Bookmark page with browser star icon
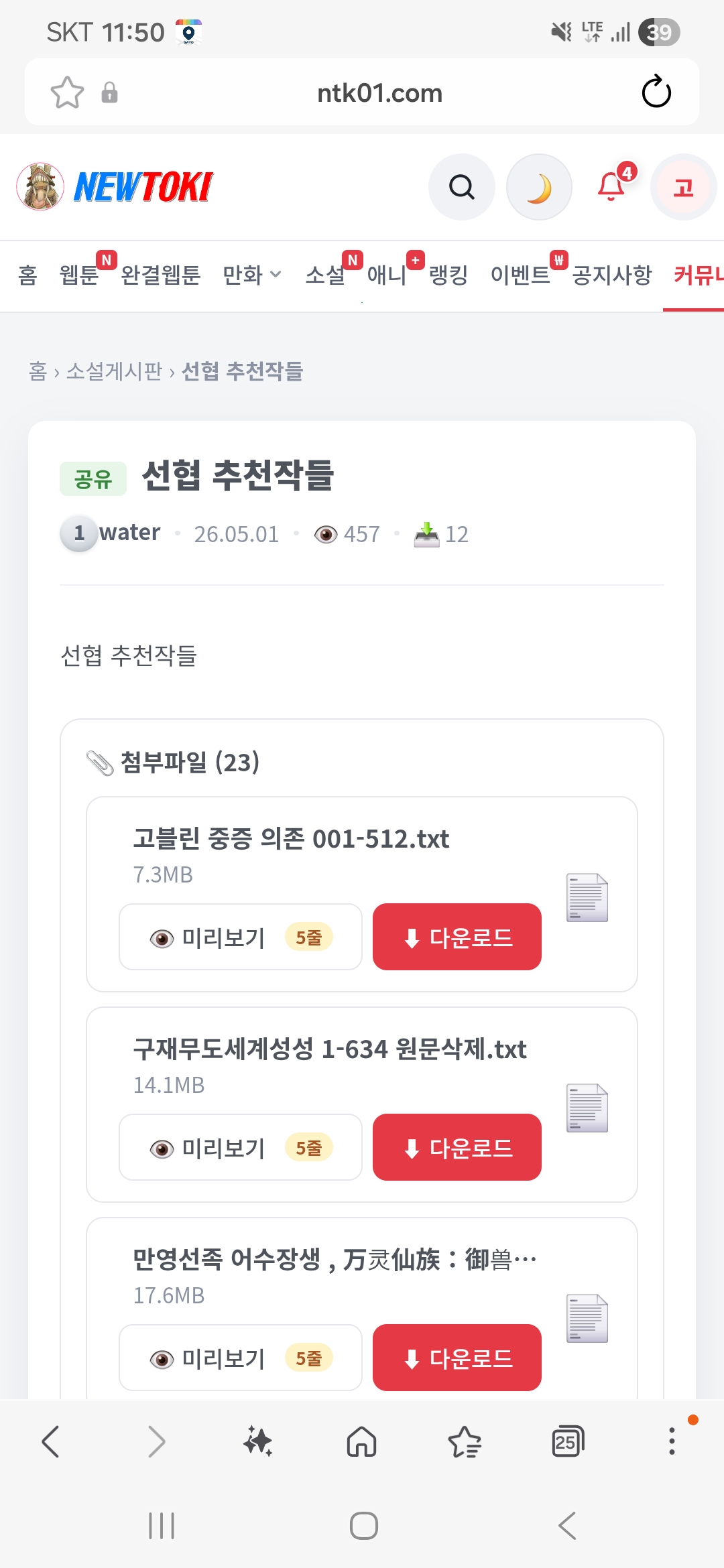Screen dimensions: 724x1568 [x=67, y=92]
